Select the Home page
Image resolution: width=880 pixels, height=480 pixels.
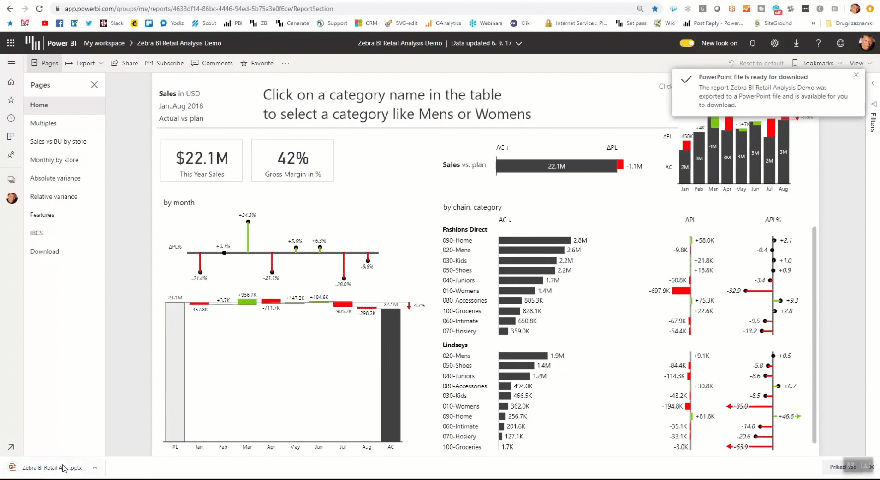click(x=64, y=105)
